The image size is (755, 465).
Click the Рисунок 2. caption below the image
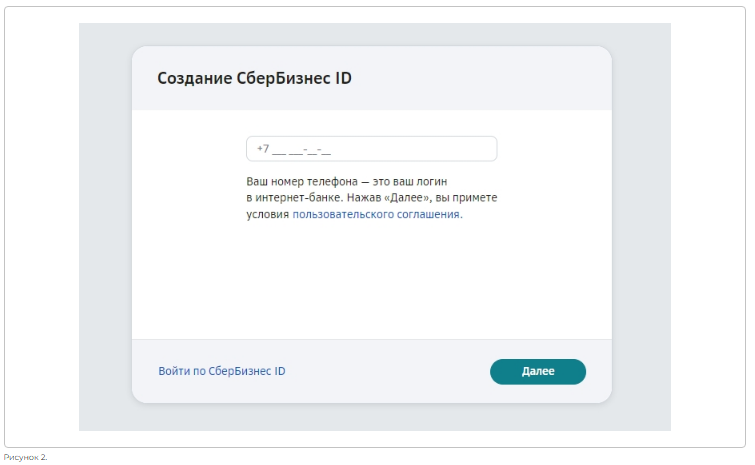point(26,457)
